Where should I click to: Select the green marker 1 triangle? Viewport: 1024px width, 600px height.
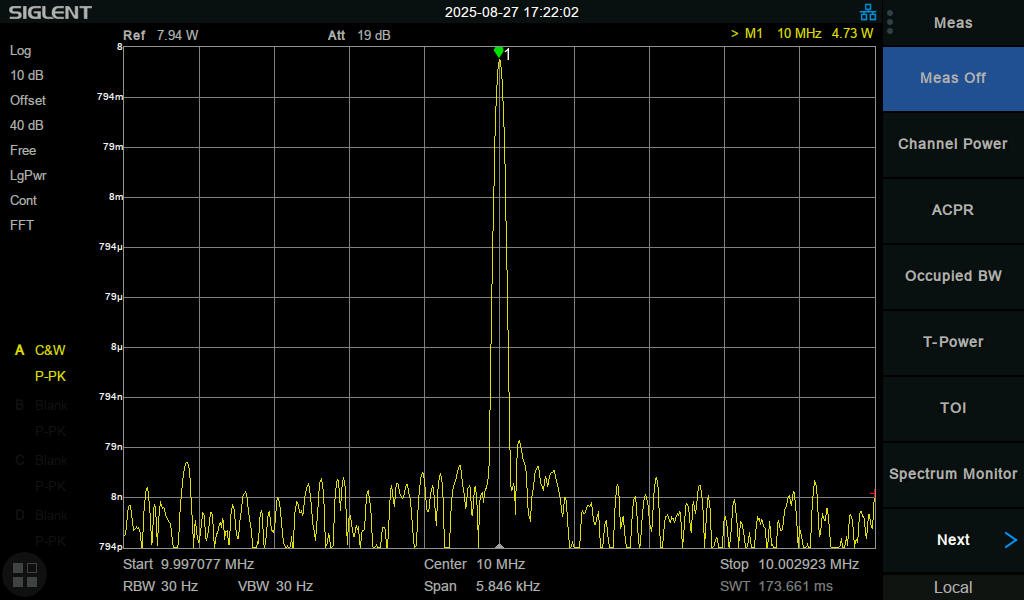click(498, 52)
